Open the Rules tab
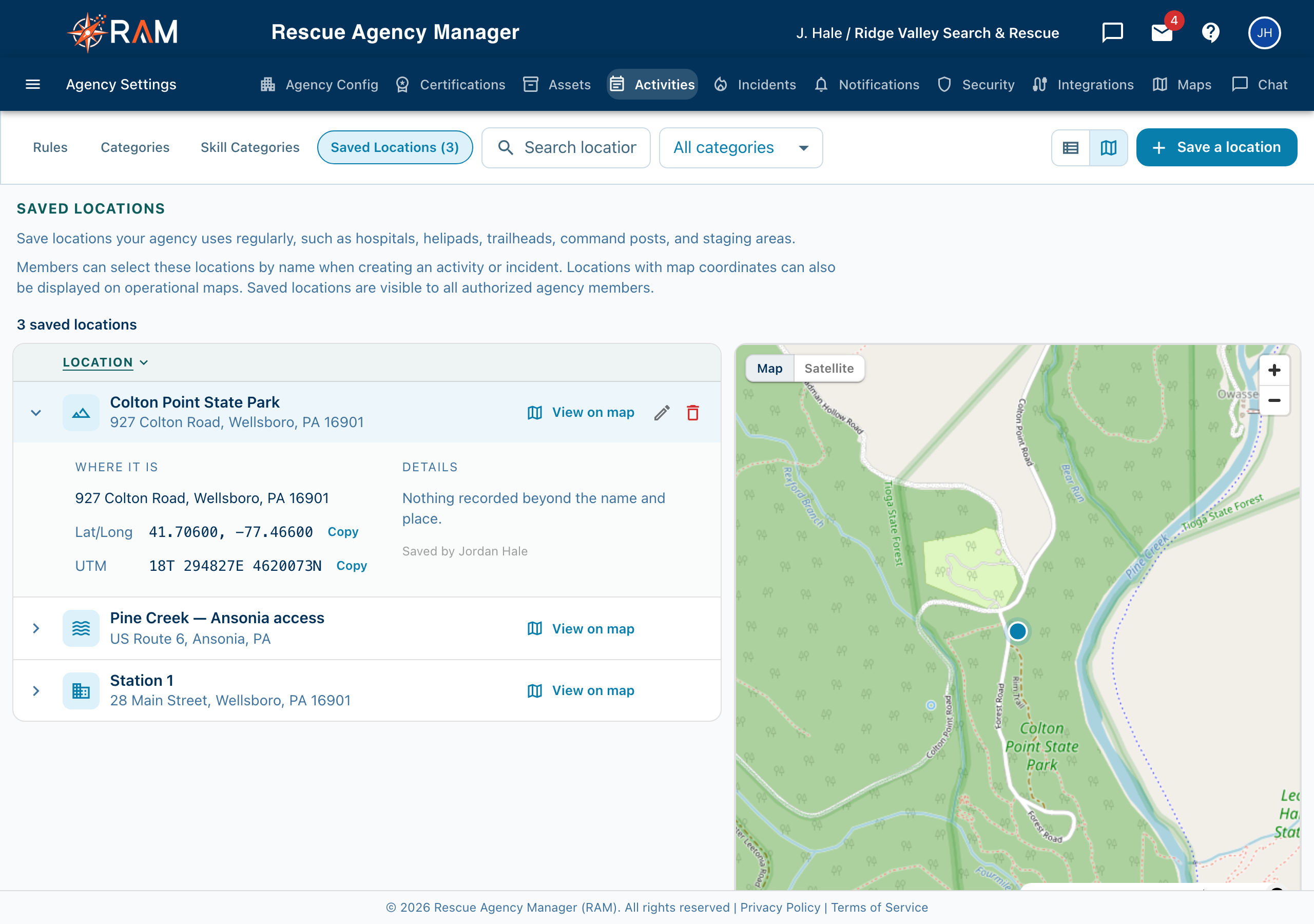This screenshot has width=1314, height=924. [x=50, y=148]
